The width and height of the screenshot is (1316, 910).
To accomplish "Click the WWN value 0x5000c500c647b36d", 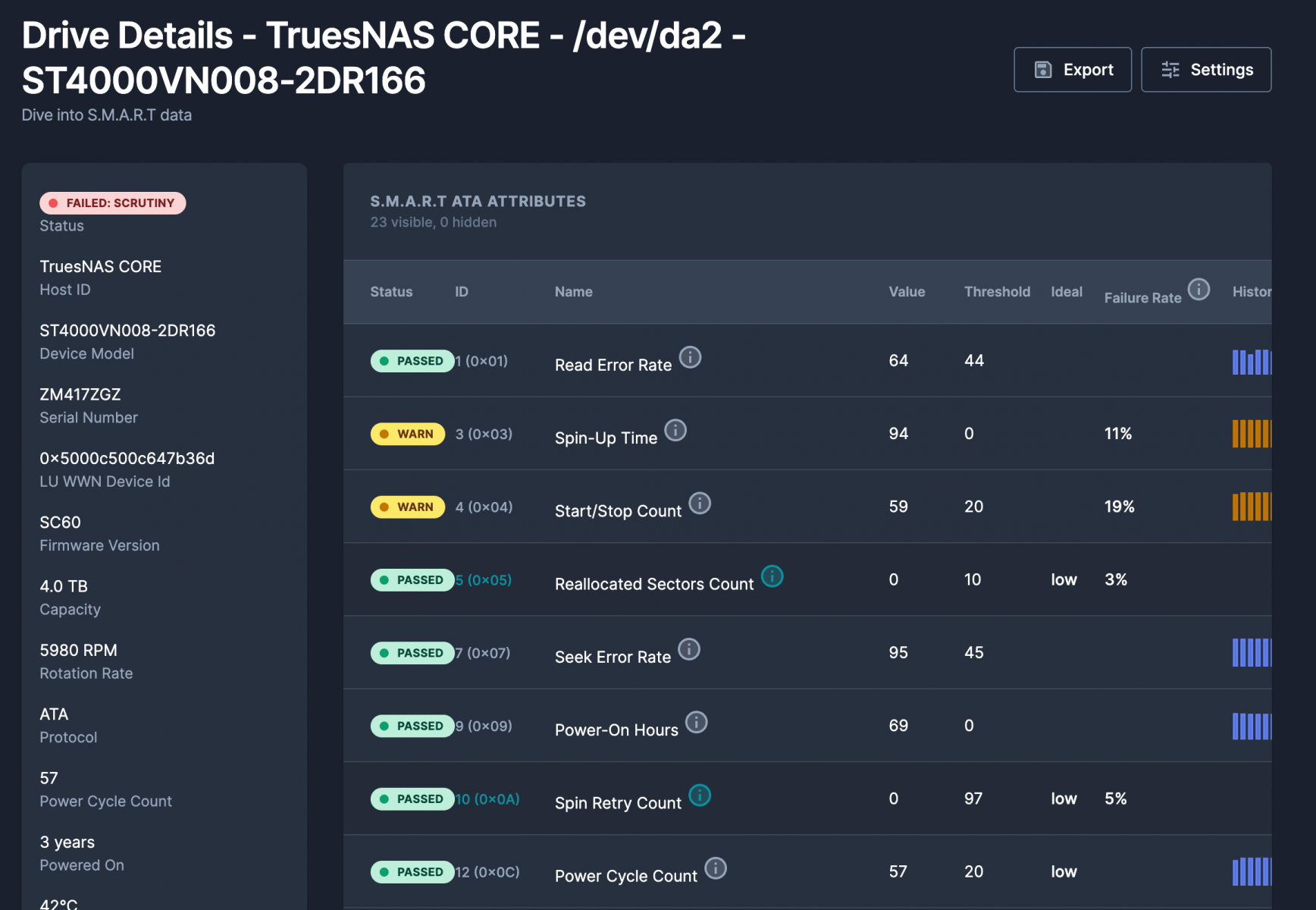I will click(x=127, y=459).
